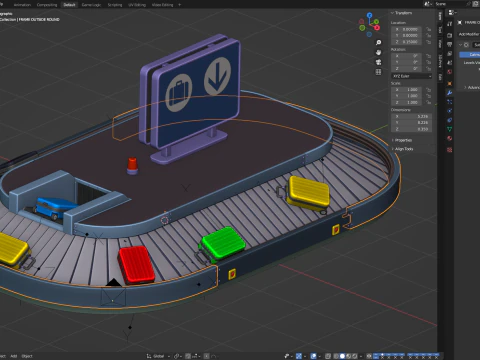The image size is (480, 360).
Task: Open the Render properties tab icon
Action: pyautogui.click(x=450, y=35)
